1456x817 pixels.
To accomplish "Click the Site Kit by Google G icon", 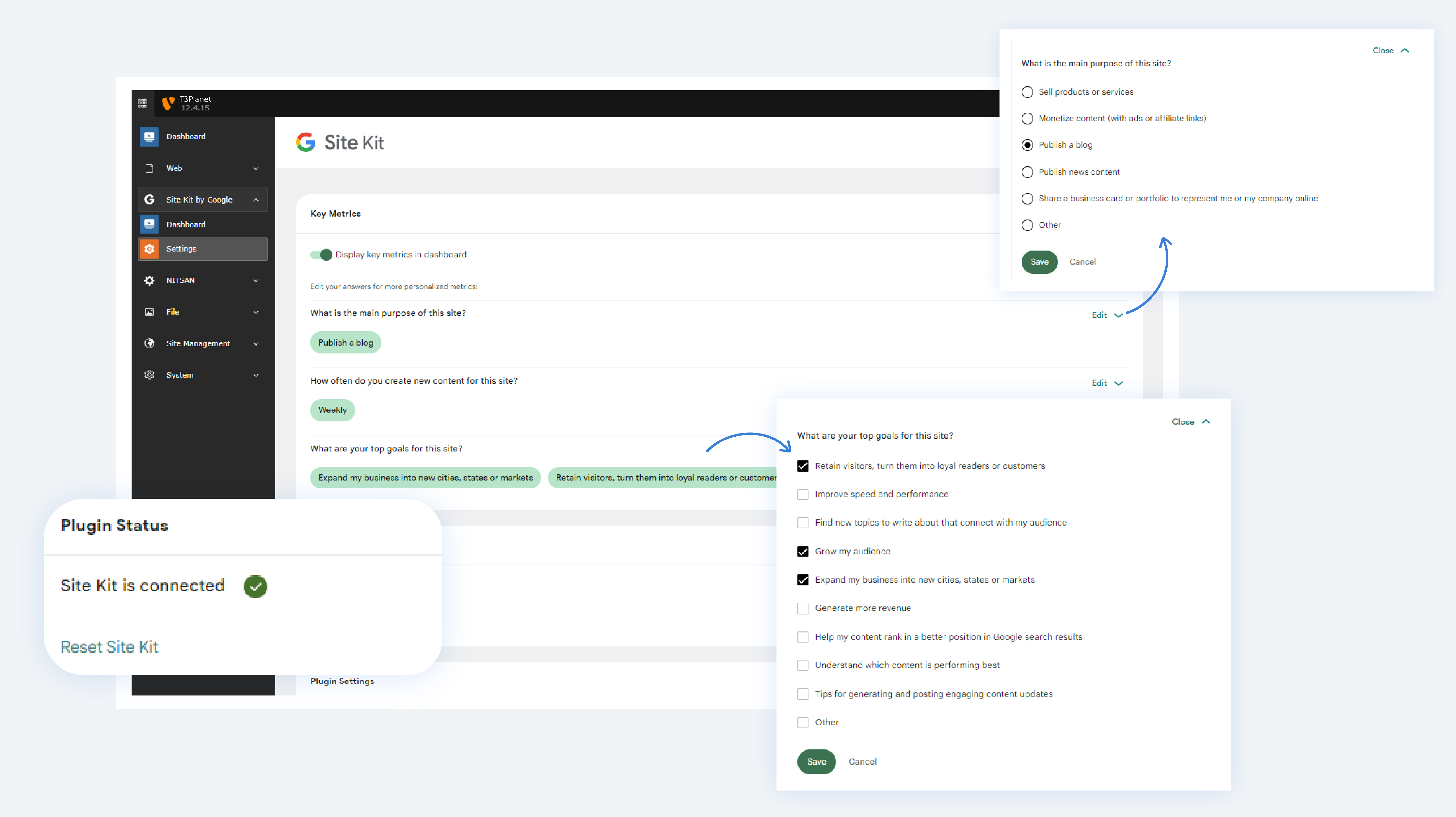I will 149,200.
